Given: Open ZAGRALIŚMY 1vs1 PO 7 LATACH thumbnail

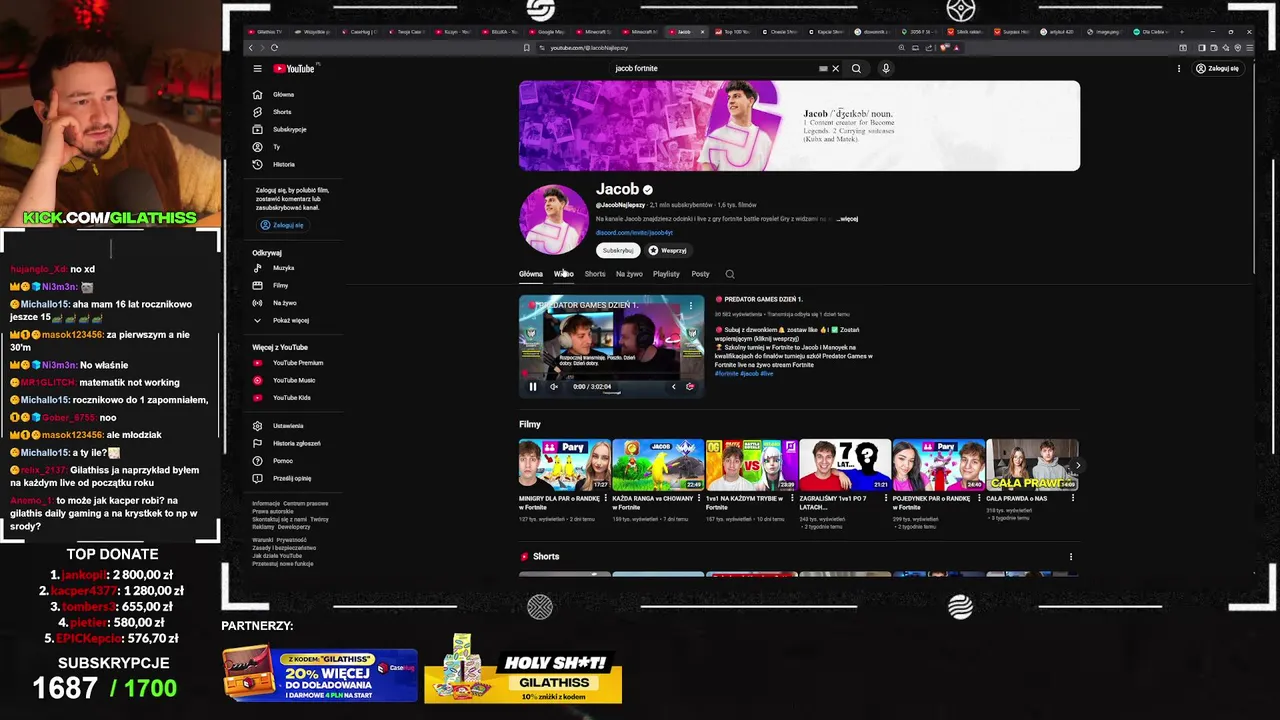Looking at the screenshot, I should tap(845, 465).
